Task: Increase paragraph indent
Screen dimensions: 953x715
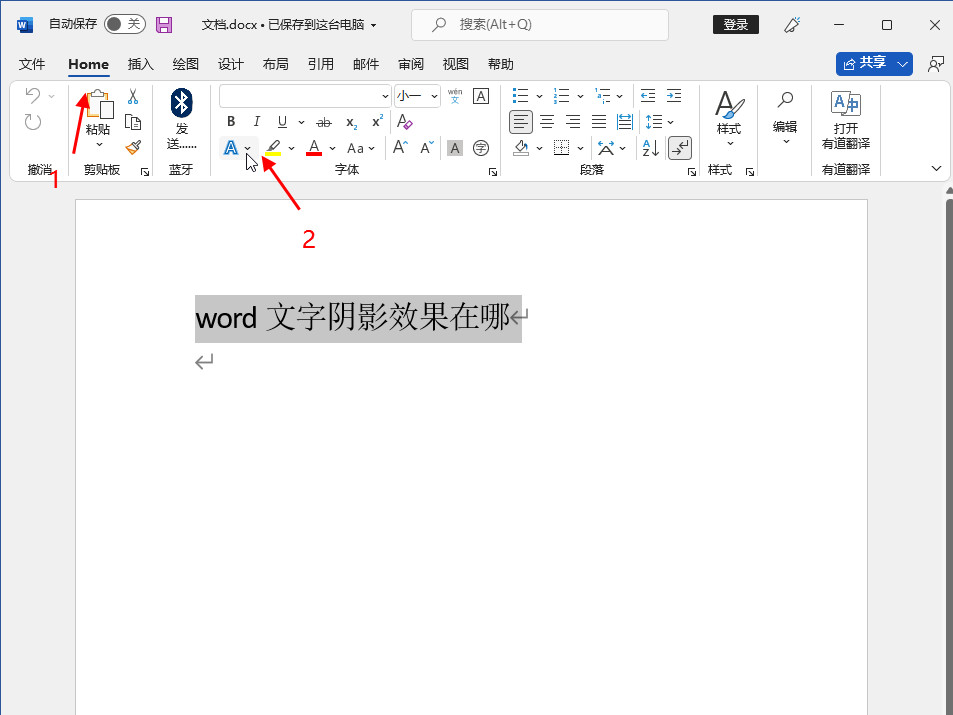Action: pyautogui.click(x=674, y=95)
